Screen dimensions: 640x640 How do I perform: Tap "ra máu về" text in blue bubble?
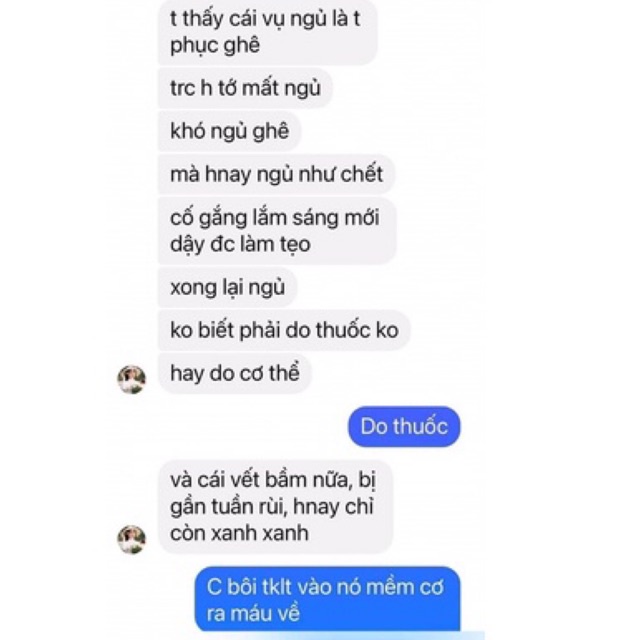[x=253, y=613]
